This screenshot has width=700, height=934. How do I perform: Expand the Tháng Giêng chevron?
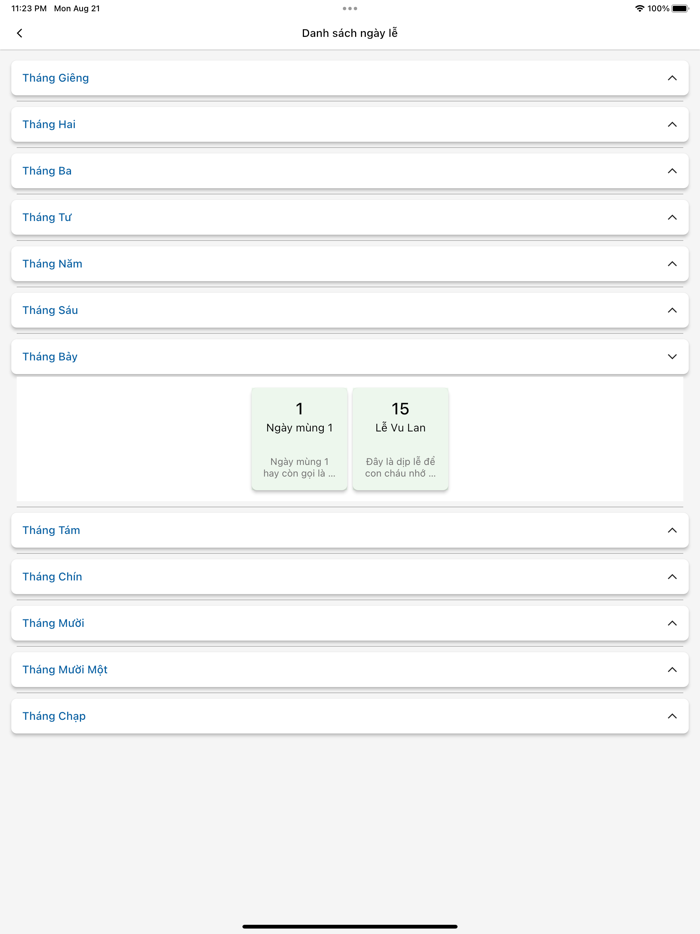tap(672, 78)
